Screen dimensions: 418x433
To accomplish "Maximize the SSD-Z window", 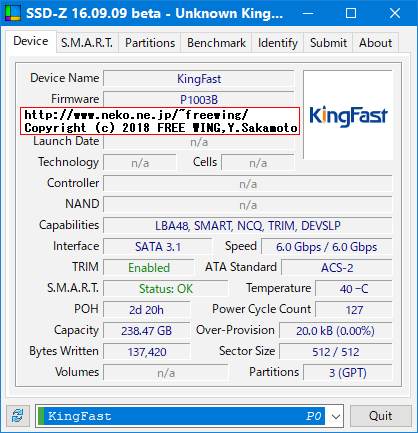I will point(351,13).
